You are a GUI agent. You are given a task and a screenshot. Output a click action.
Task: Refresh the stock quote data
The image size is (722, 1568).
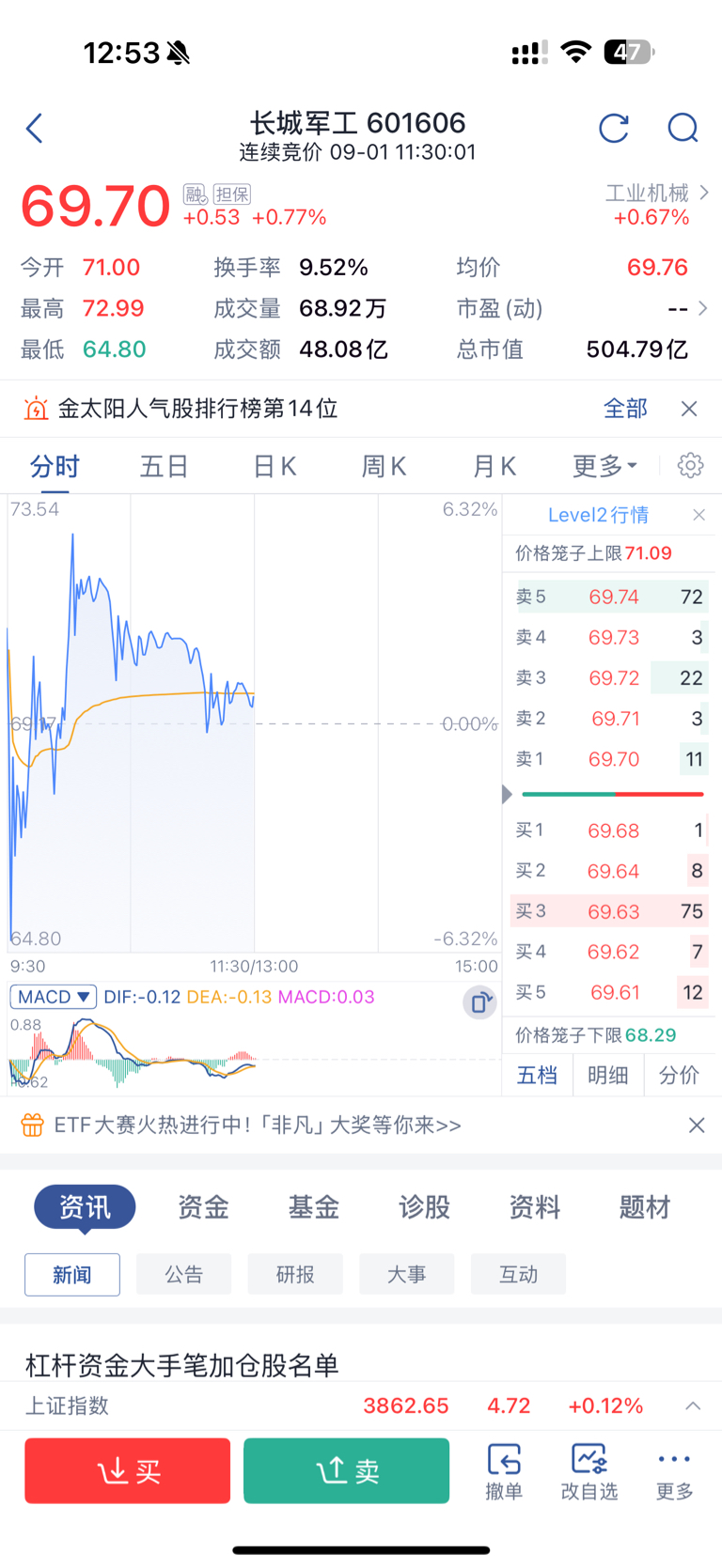click(614, 128)
